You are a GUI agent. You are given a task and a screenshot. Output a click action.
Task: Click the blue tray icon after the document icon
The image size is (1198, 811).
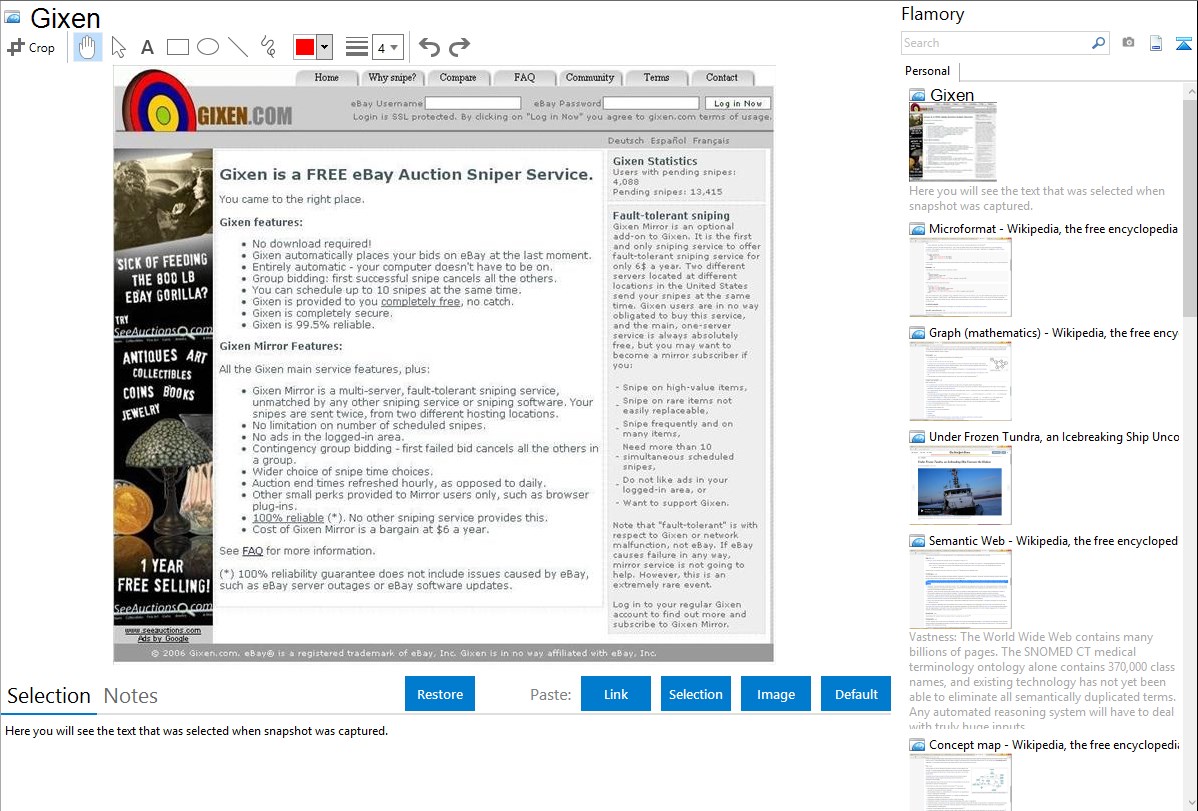(x=1183, y=43)
